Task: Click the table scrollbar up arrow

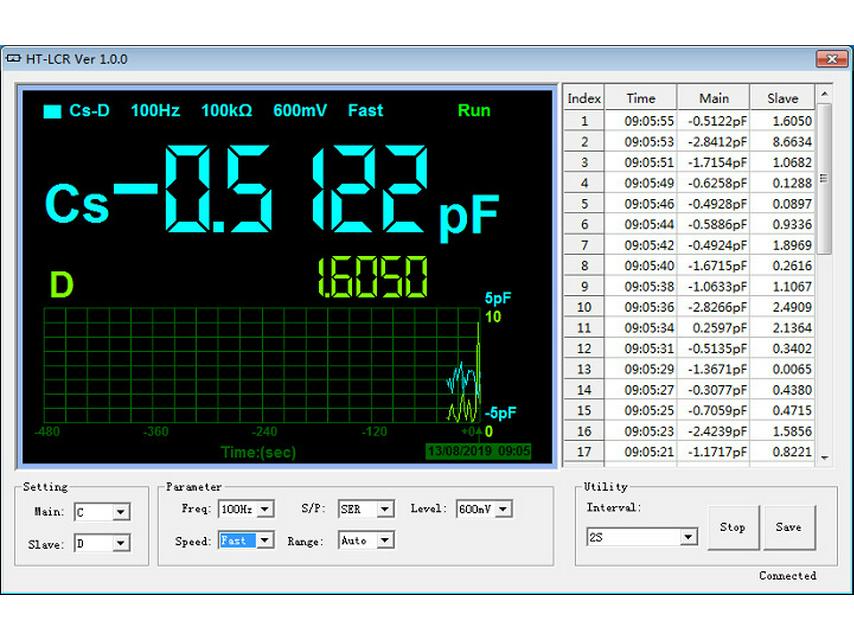Action: (825, 92)
